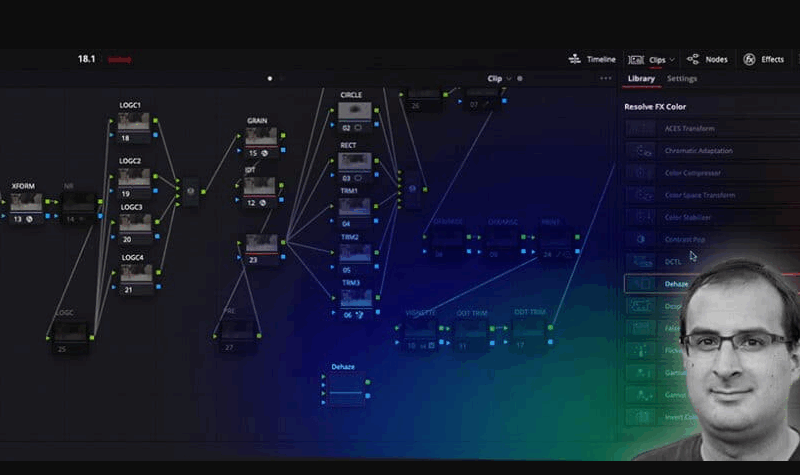Click the Nodes graph icon
The width and height of the screenshot is (800, 475).
point(693,59)
